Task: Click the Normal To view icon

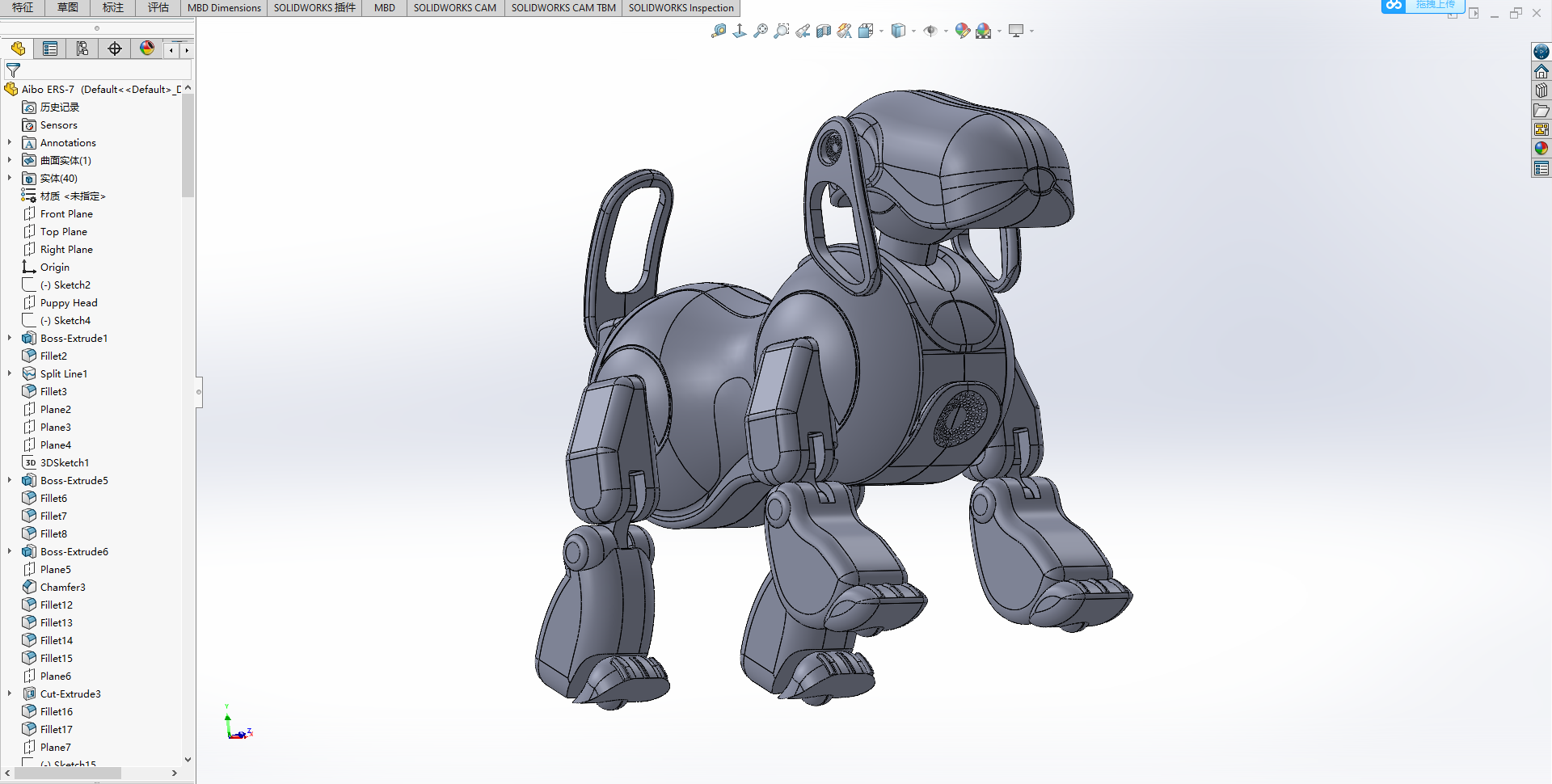Action: point(740,31)
